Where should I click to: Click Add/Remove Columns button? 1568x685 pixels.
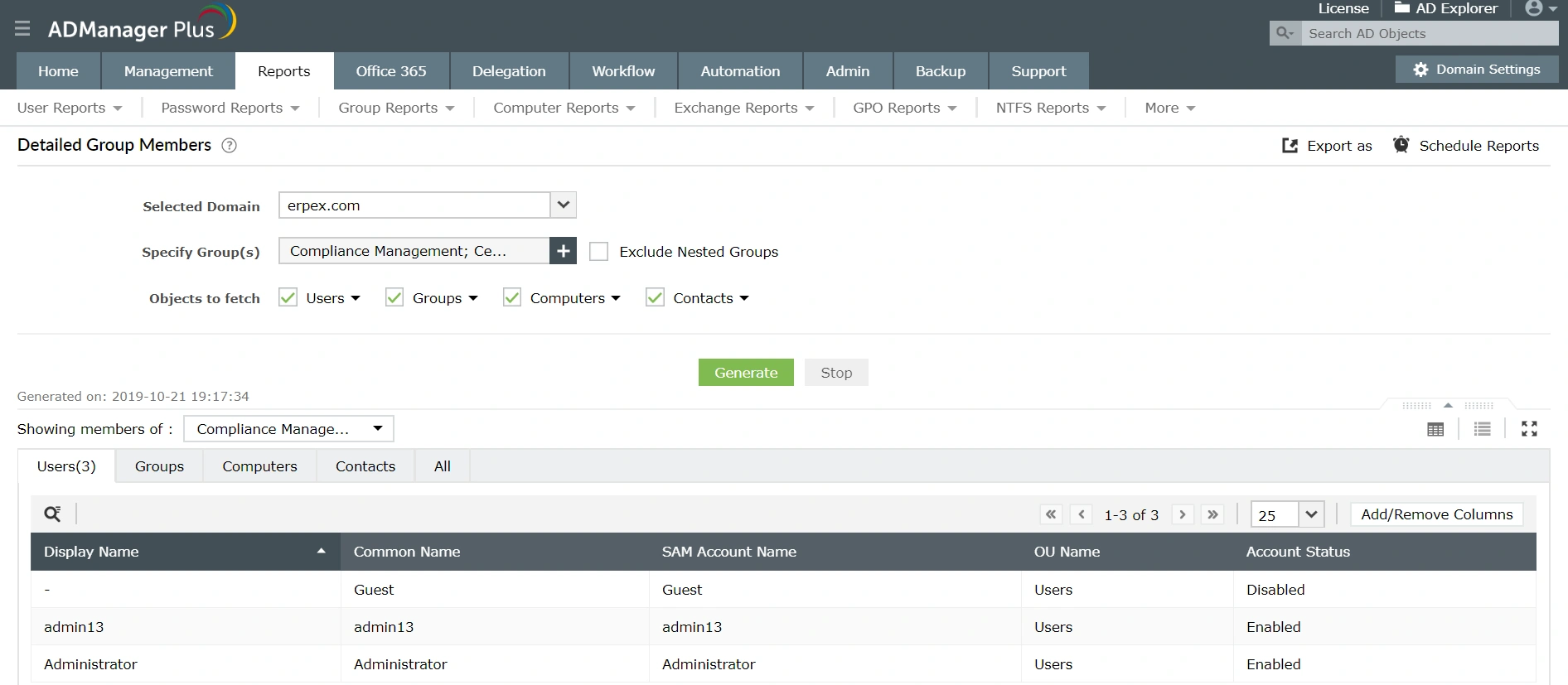(1436, 514)
